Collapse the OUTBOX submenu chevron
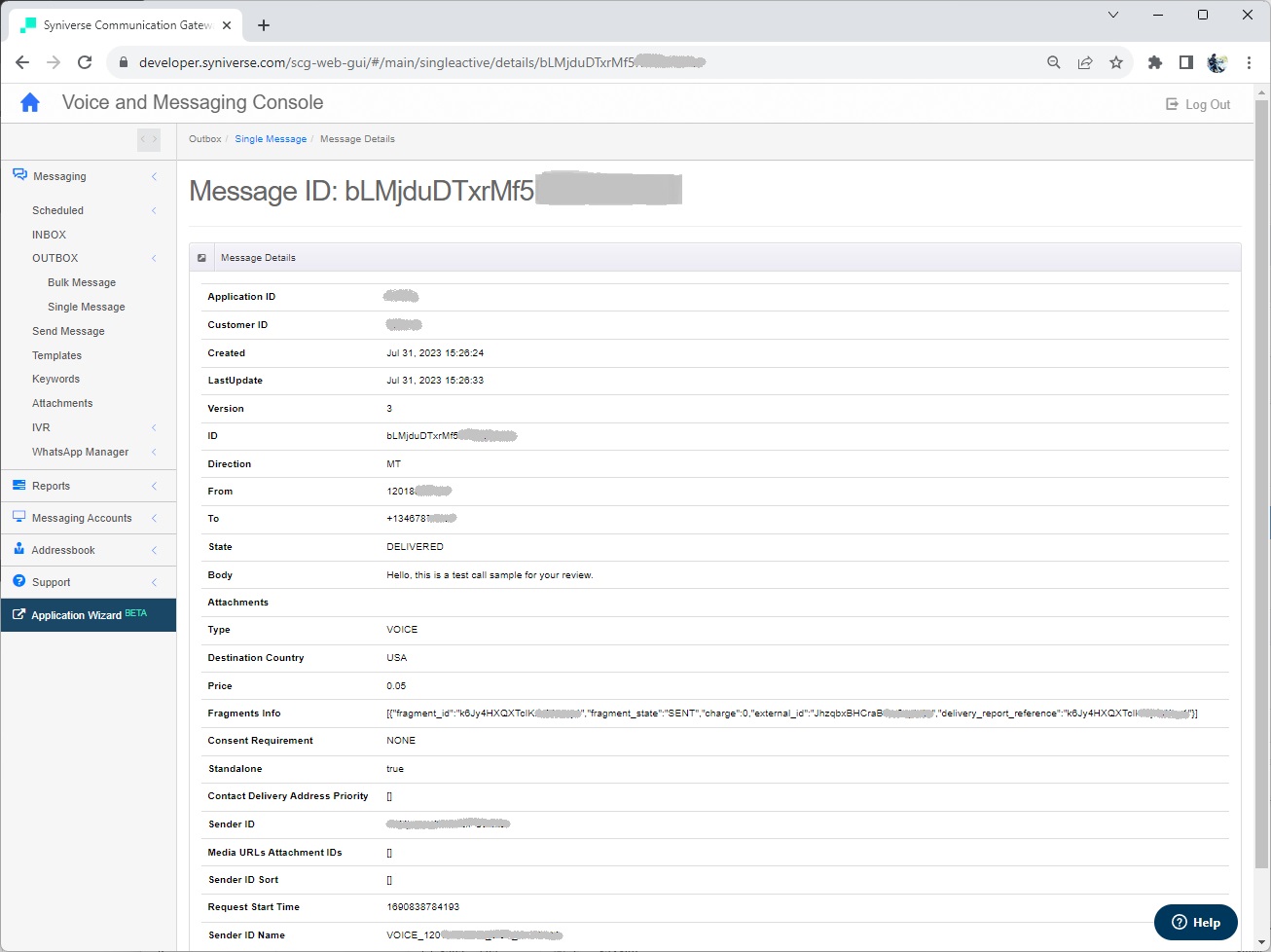This screenshot has height=952, width=1271. pos(155,258)
